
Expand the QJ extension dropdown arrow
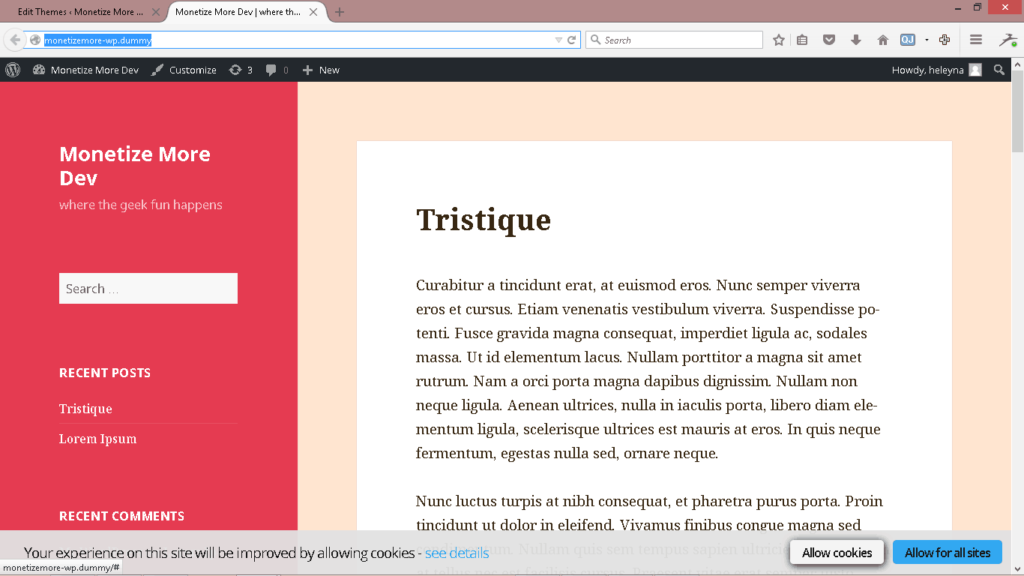tap(927, 40)
